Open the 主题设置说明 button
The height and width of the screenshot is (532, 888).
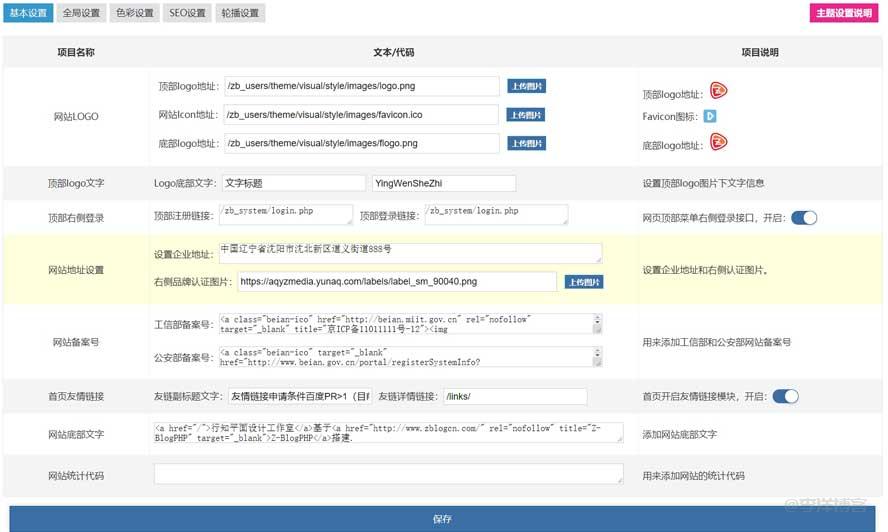pos(844,14)
